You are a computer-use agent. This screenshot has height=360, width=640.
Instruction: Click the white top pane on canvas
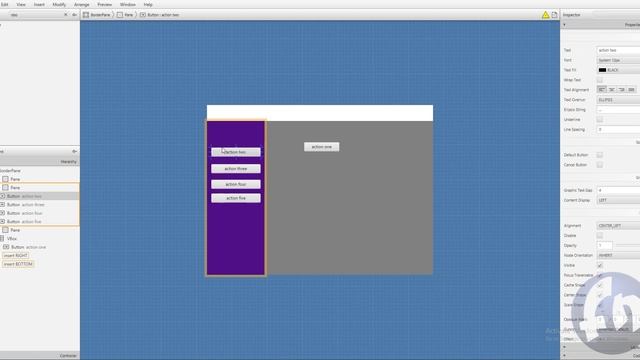320,113
